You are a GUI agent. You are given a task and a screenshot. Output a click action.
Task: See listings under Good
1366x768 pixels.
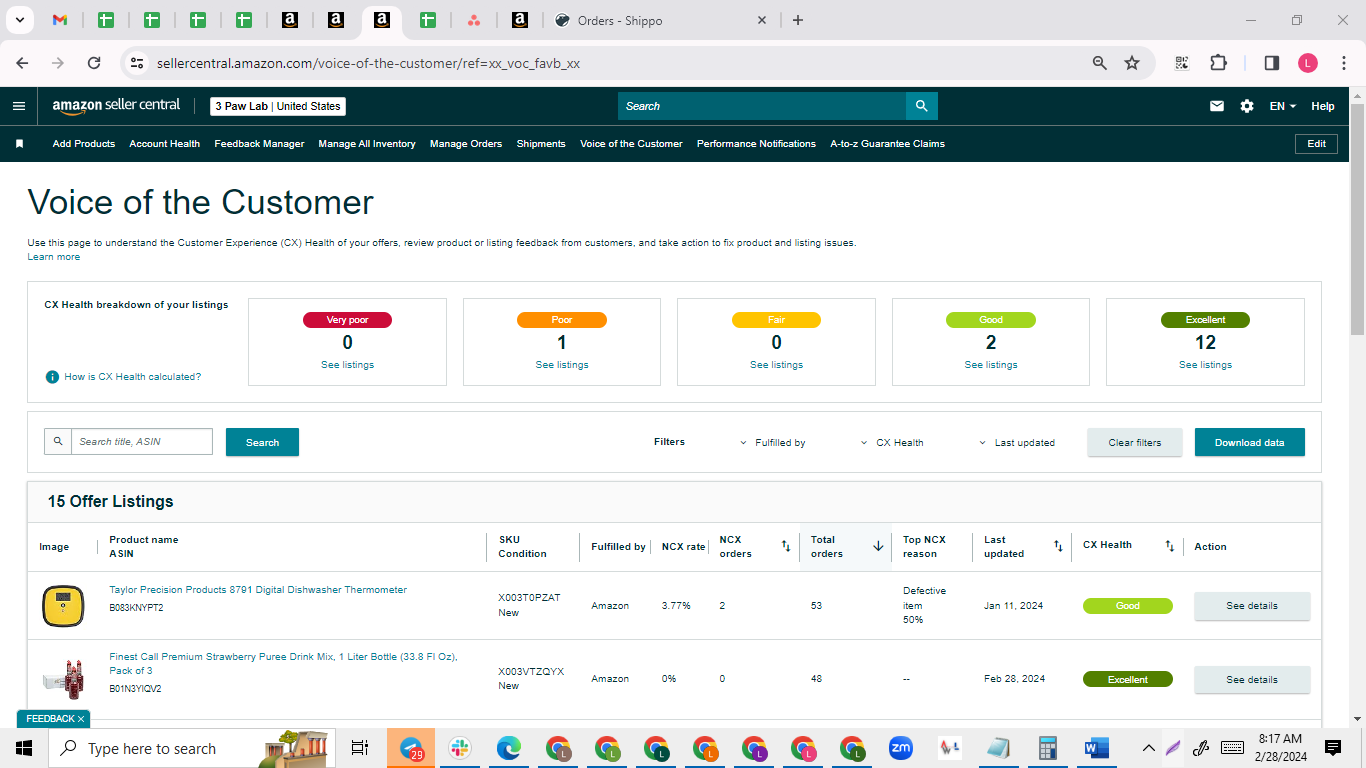click(x=991, y=365)
